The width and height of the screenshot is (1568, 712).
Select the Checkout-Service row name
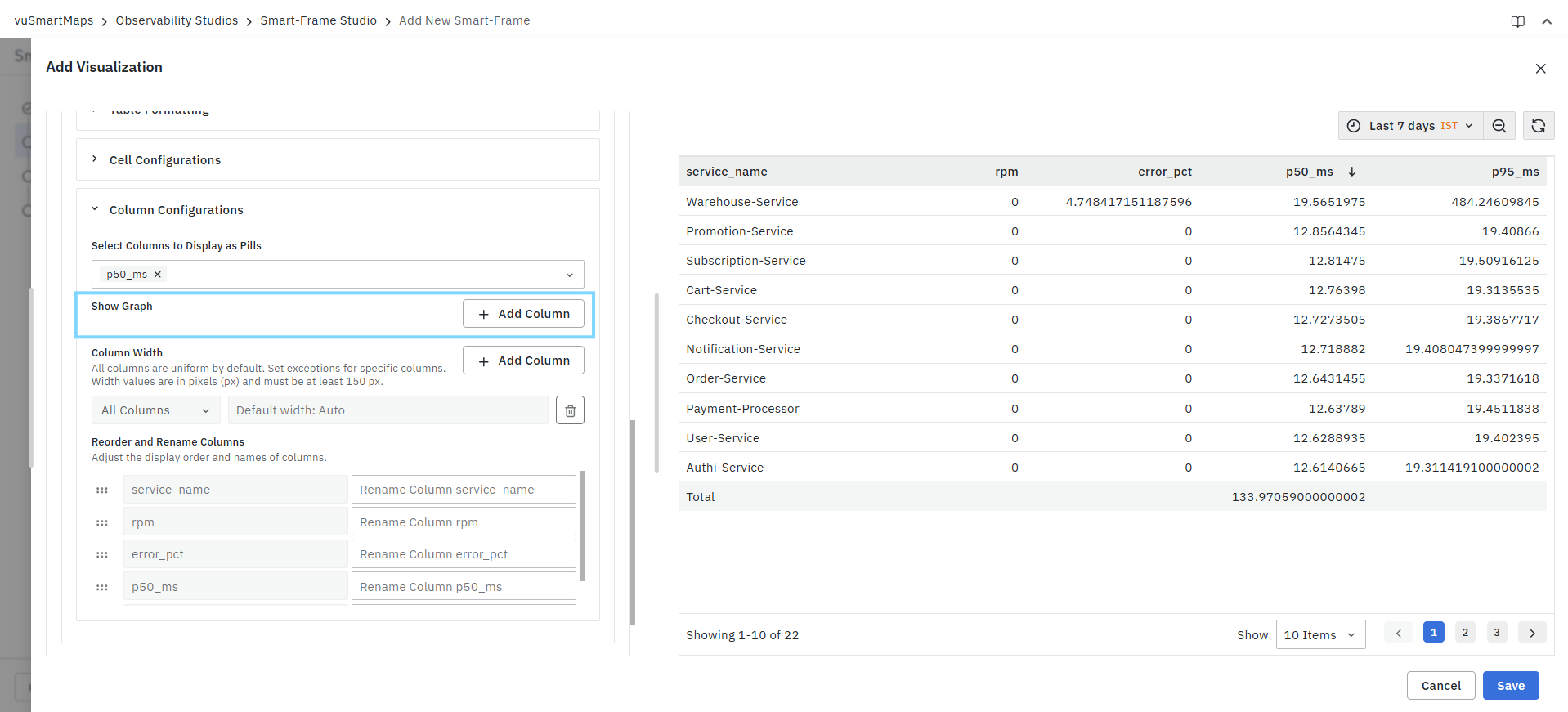(737, 320)
